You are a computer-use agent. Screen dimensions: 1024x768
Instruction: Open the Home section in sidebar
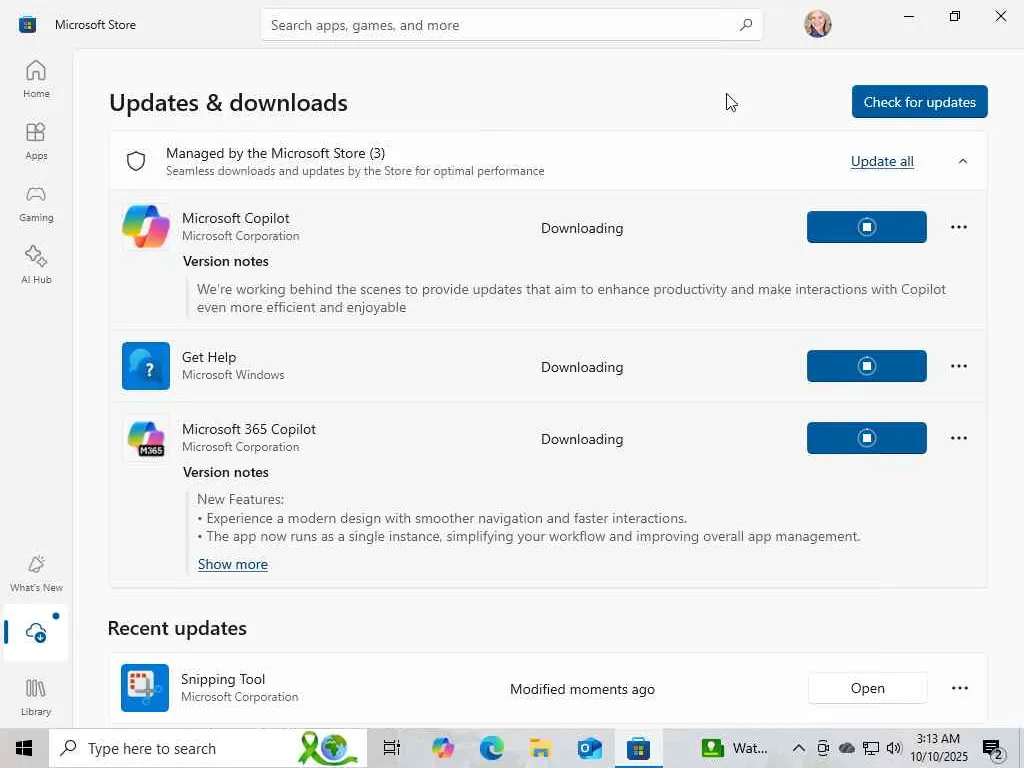36,79
